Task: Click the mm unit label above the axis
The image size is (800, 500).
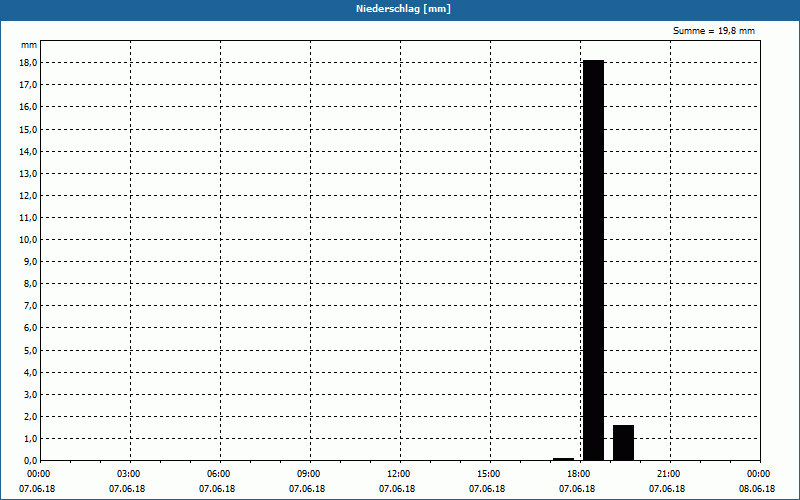Action: [x=29, y=45]
